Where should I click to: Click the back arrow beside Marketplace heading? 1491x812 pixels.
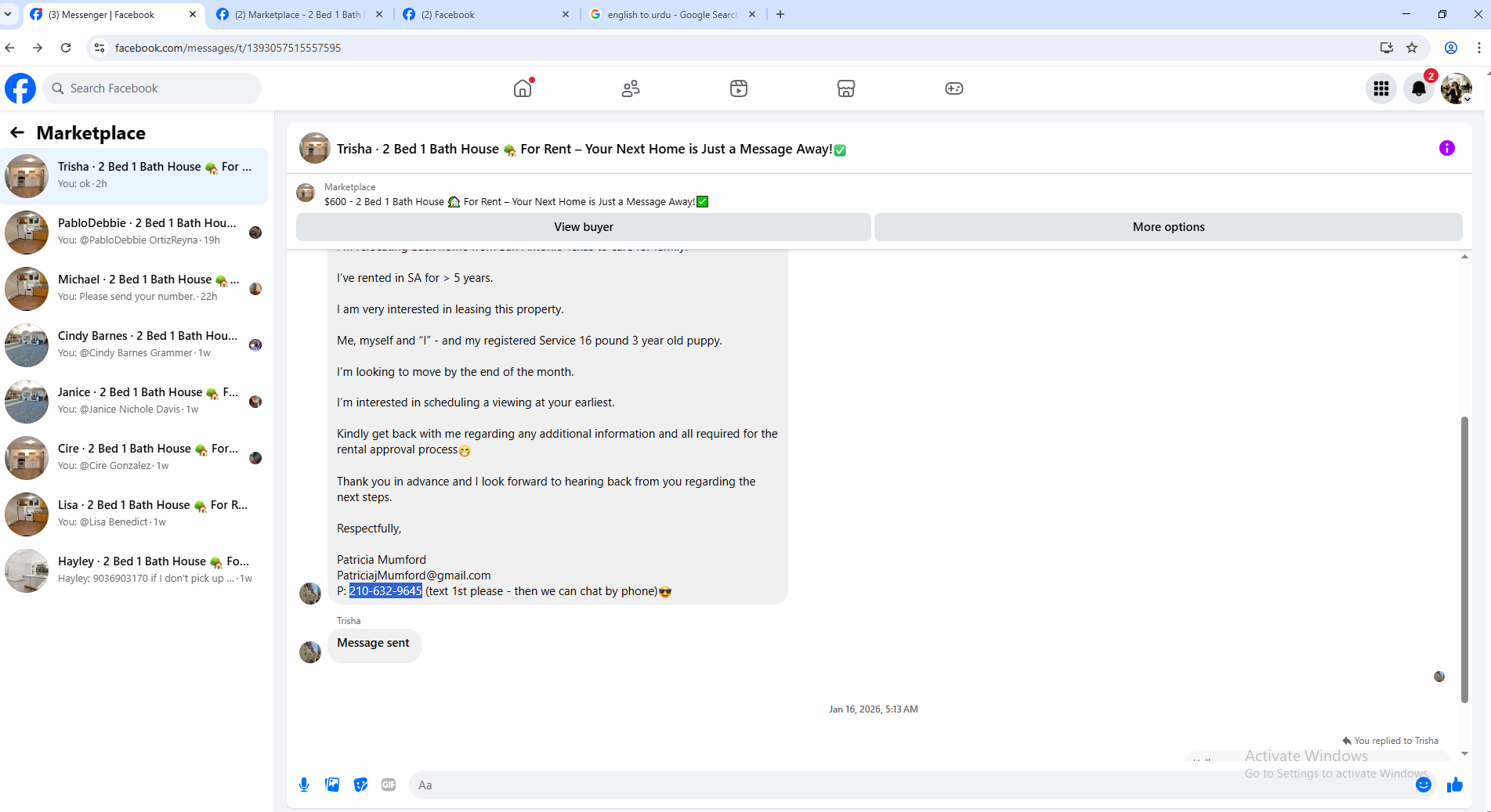point(17,133)
